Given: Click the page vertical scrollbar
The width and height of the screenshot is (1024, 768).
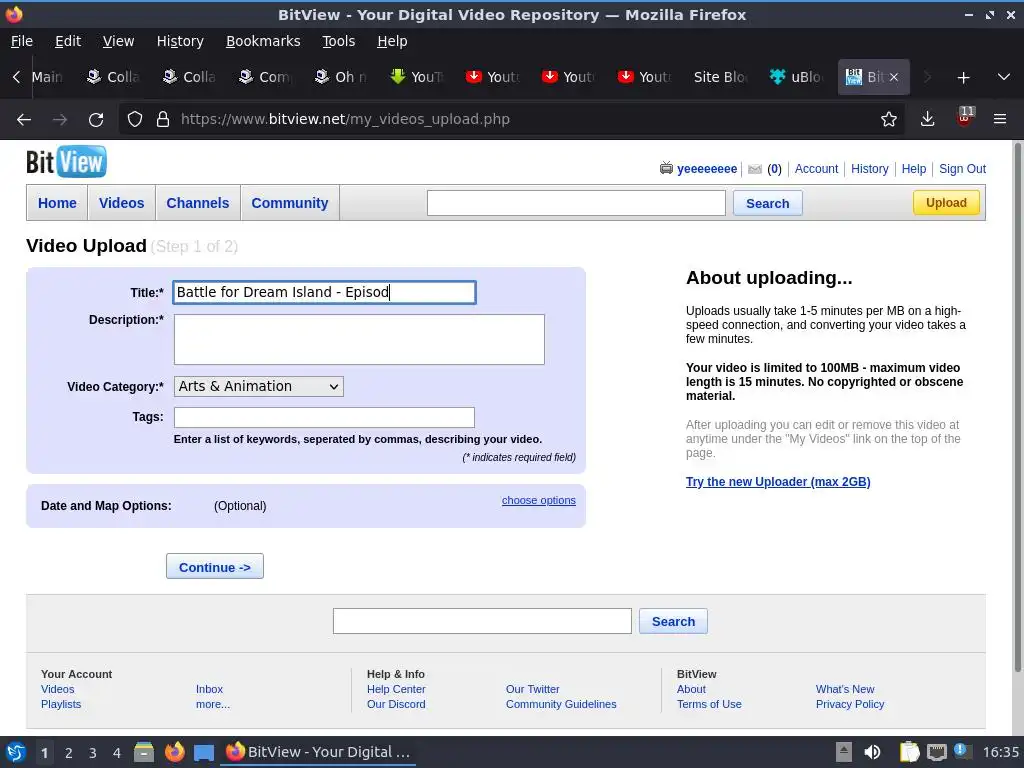Looking at the screenshot, I should point(1017,407).
